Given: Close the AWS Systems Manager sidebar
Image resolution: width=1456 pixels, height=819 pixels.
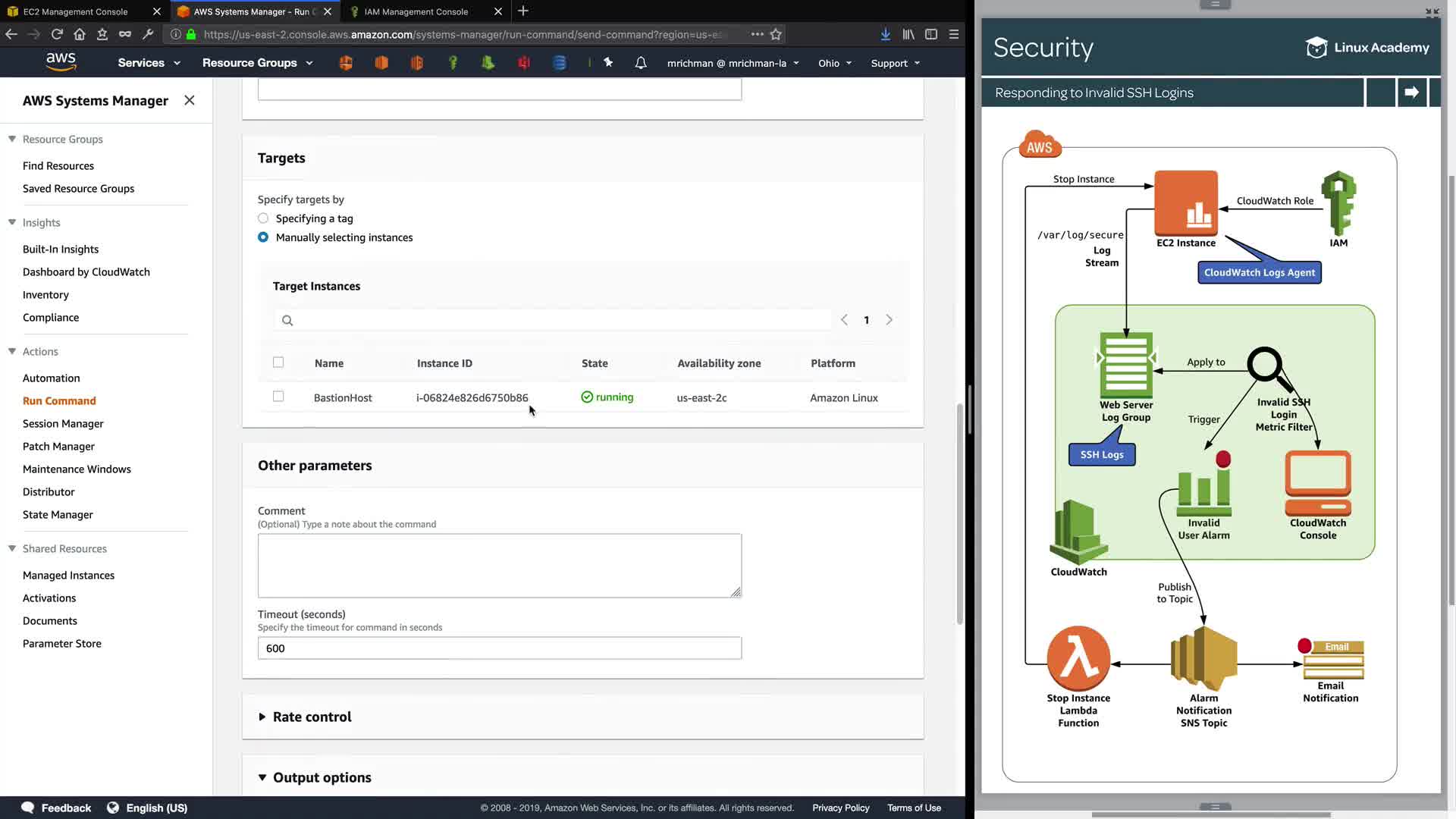Looking at the screenshot, I should pos(190,100).
